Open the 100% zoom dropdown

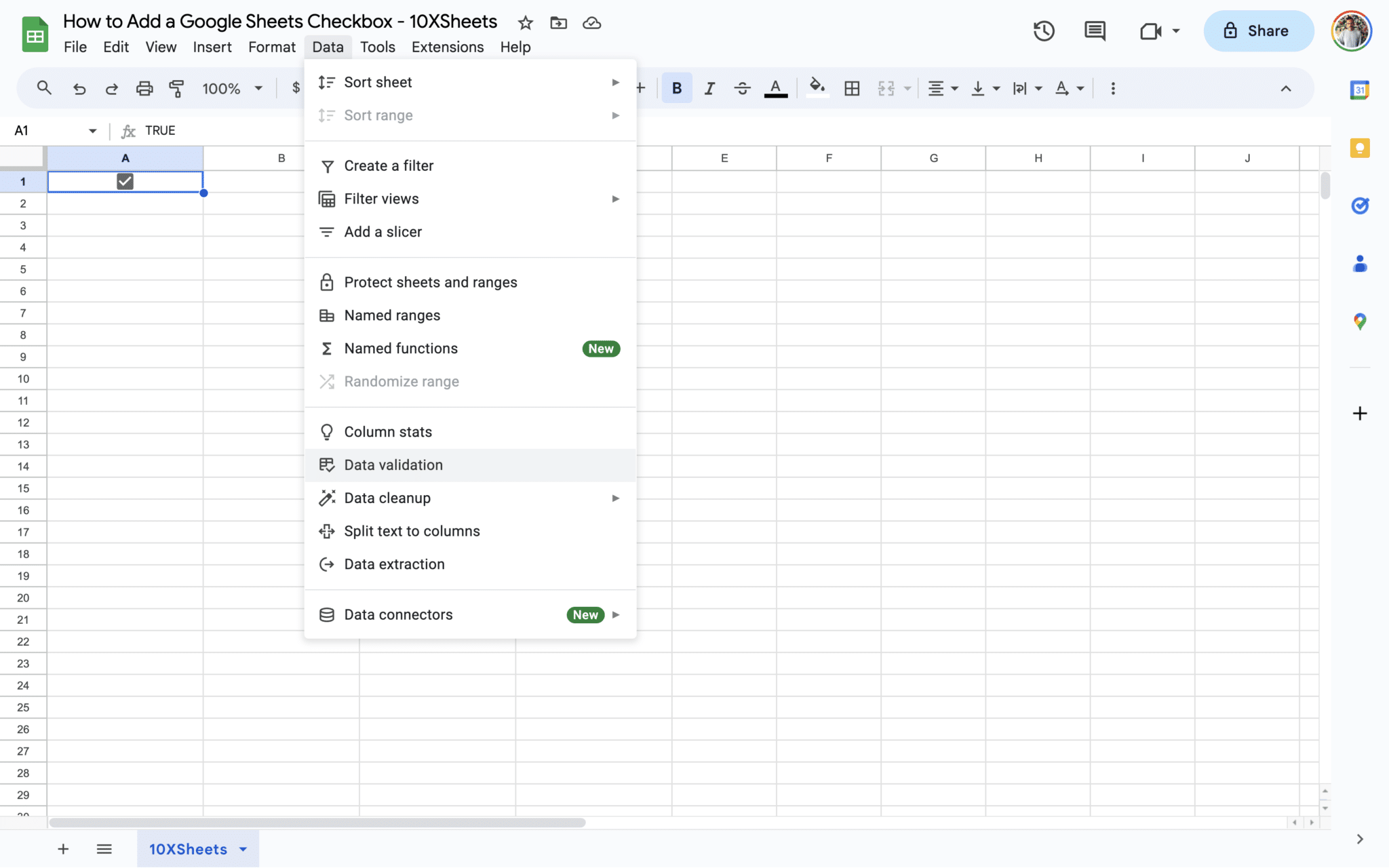[232, 88]
